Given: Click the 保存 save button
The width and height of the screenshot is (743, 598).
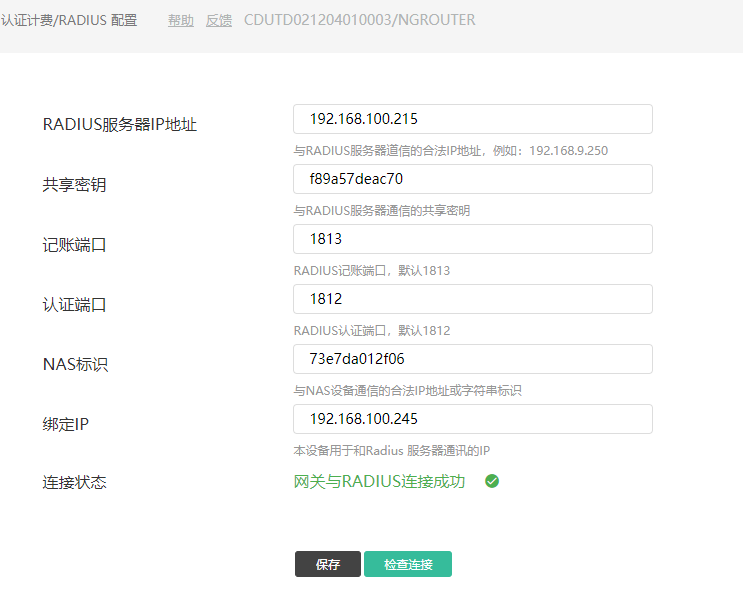Looking at the screenshot, I should [327, 564].
